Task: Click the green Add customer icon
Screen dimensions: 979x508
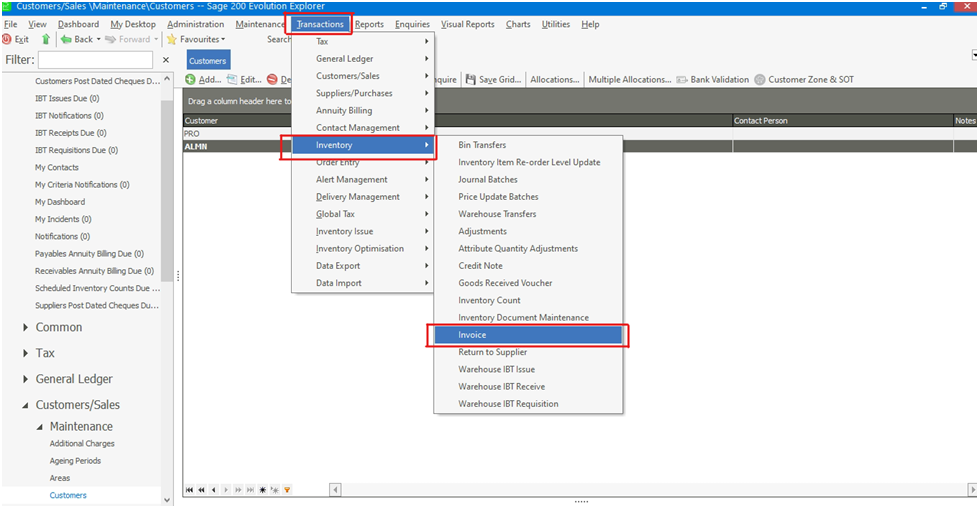Action: [190, 79]
